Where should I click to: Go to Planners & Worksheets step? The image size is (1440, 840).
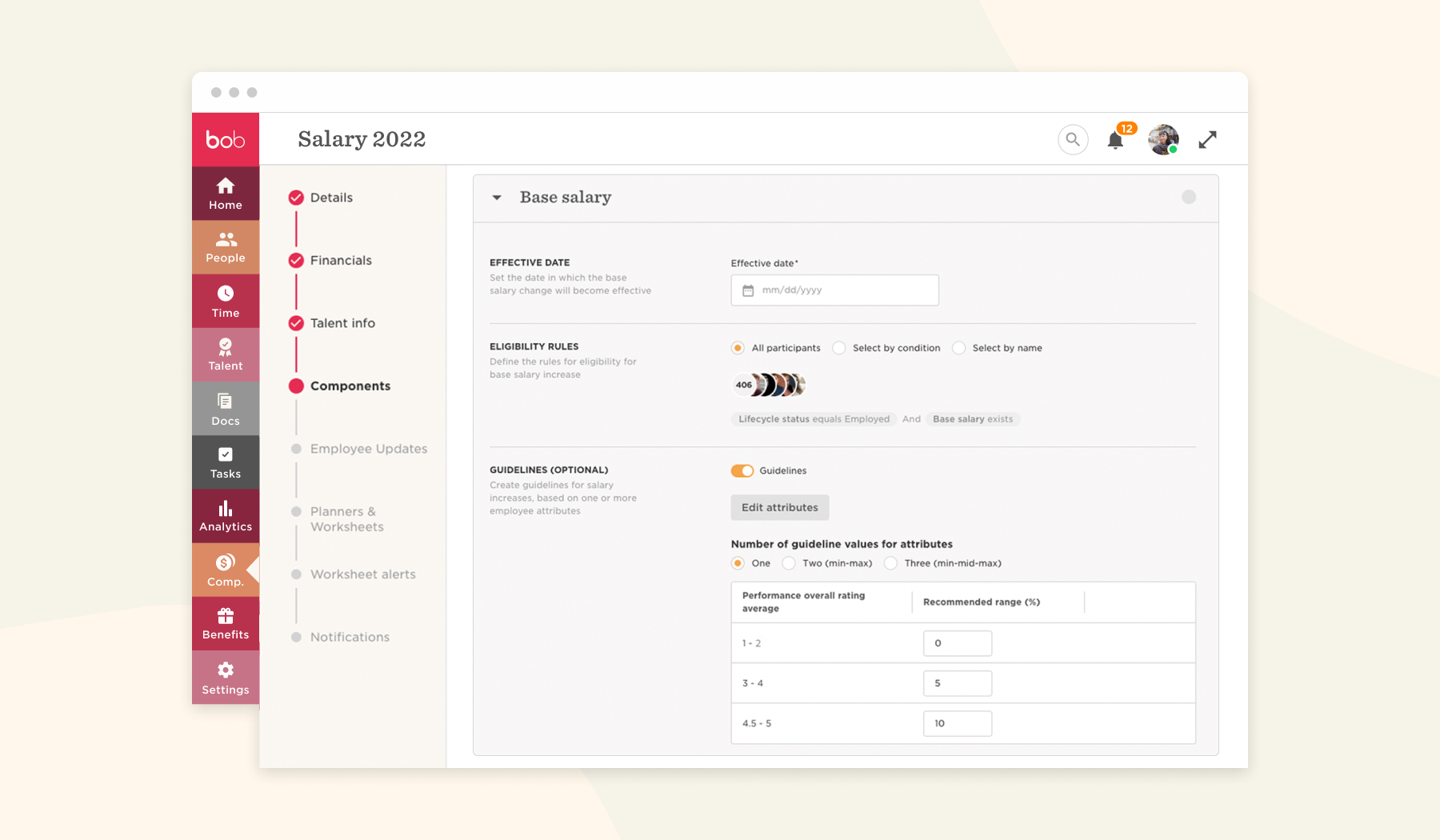pos(338,519)
